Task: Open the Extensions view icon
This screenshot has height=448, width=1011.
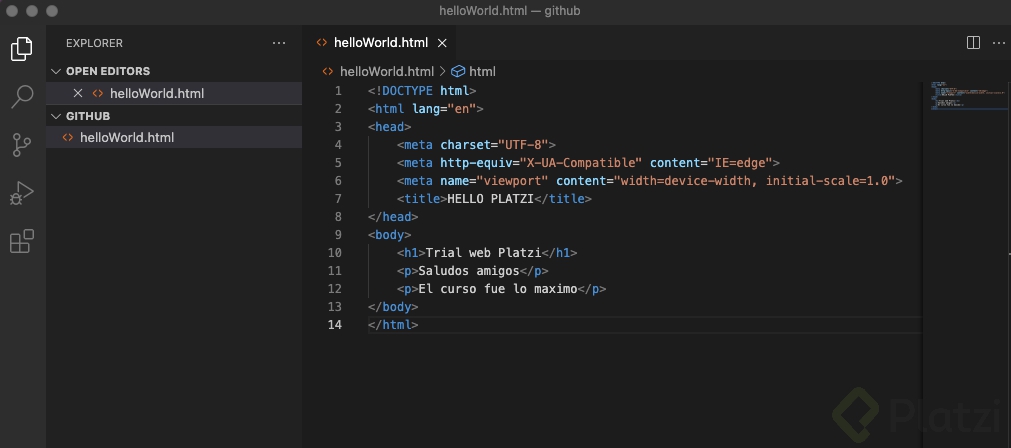Action: 22,241
